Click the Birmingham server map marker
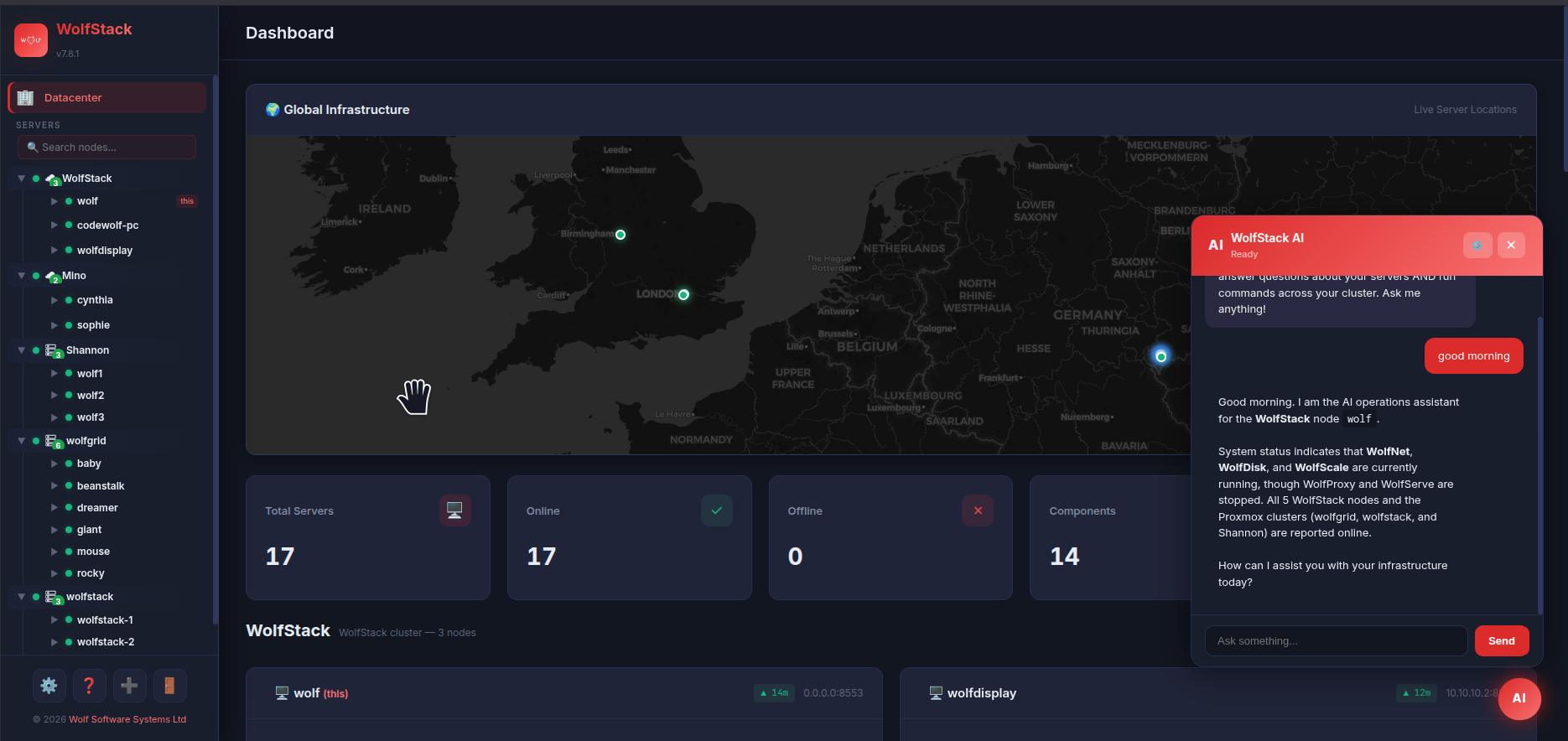The height and width of the screenshot is (741, 1568). pyautogui.click(x=620, y=235)
